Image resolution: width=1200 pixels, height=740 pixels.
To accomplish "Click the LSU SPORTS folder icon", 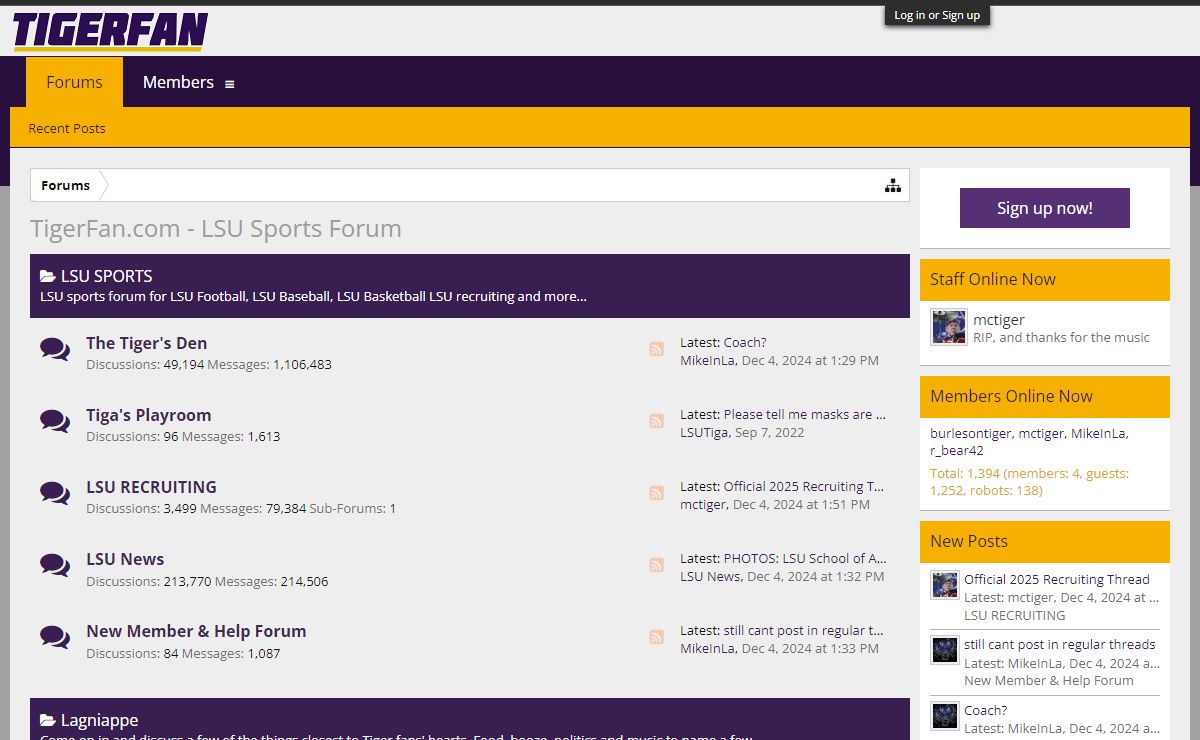I will (48, 276).
